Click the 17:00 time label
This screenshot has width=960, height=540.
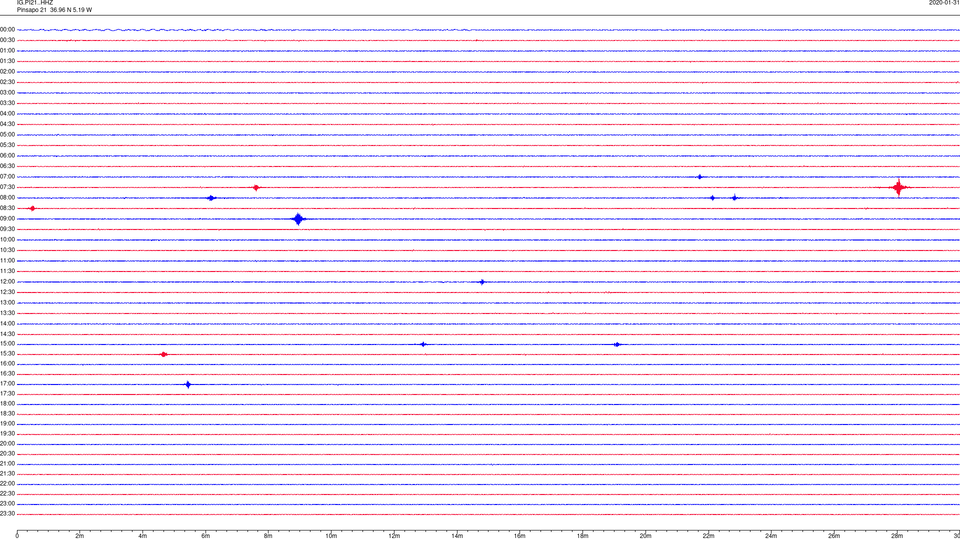point(7,384)
